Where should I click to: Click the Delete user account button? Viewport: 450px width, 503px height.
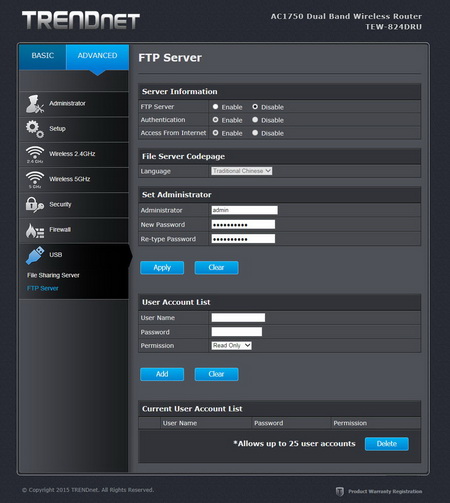(387, 444)
